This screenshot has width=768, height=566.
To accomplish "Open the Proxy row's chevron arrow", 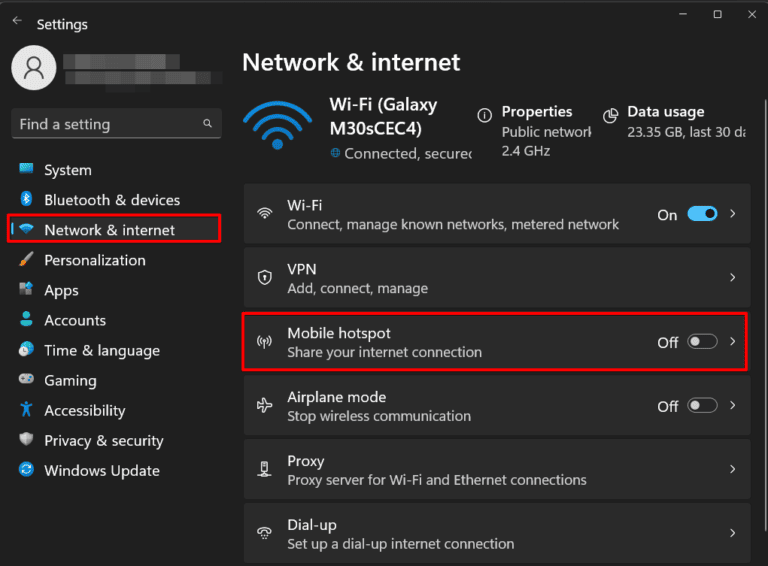I will pos(733,469).
